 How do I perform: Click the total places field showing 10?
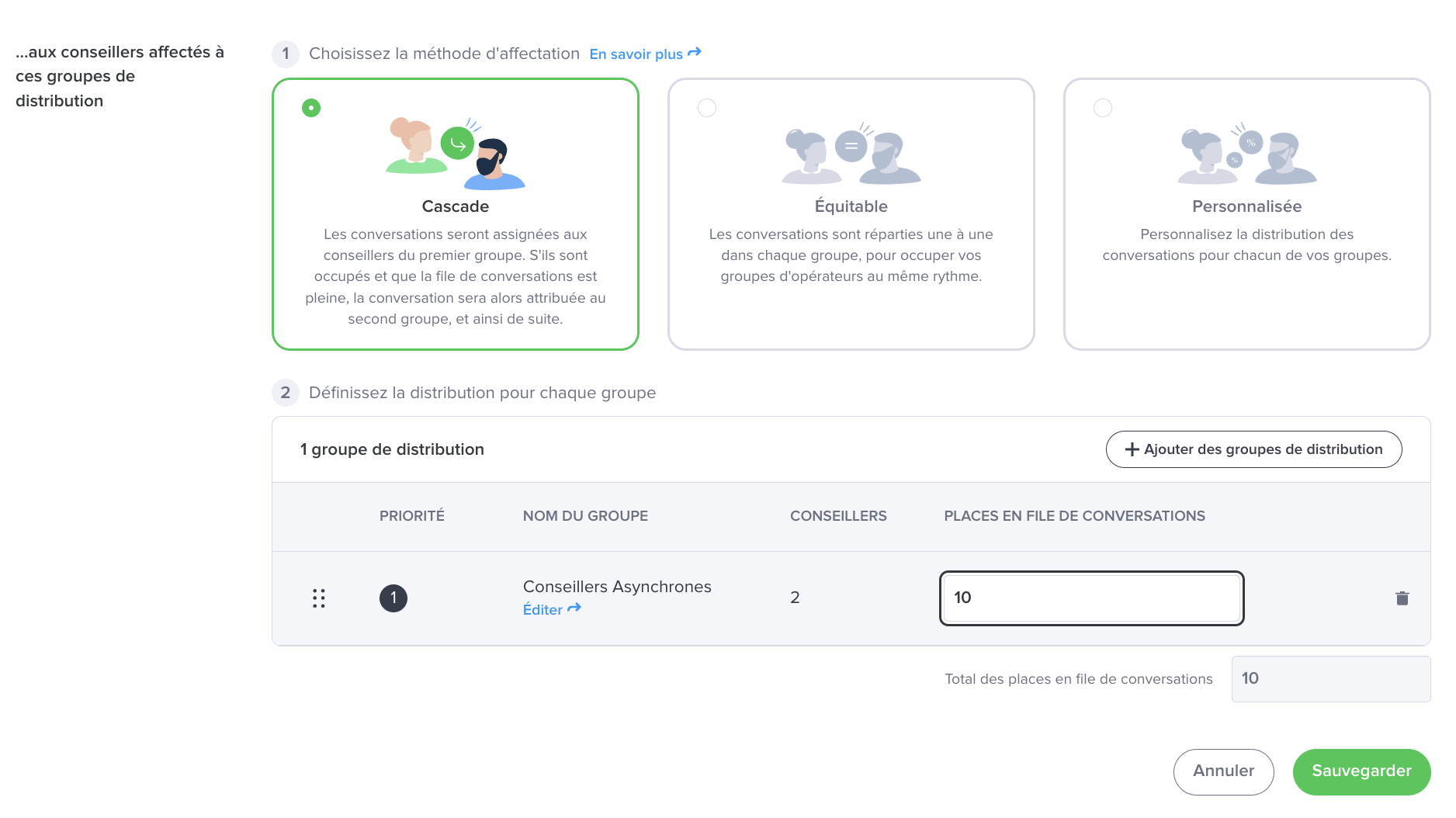tap(1330, 678)
